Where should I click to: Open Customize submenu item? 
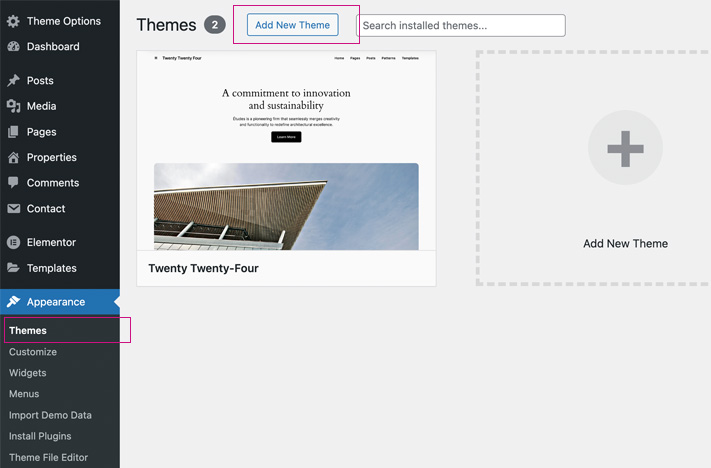tap(33, 352)
